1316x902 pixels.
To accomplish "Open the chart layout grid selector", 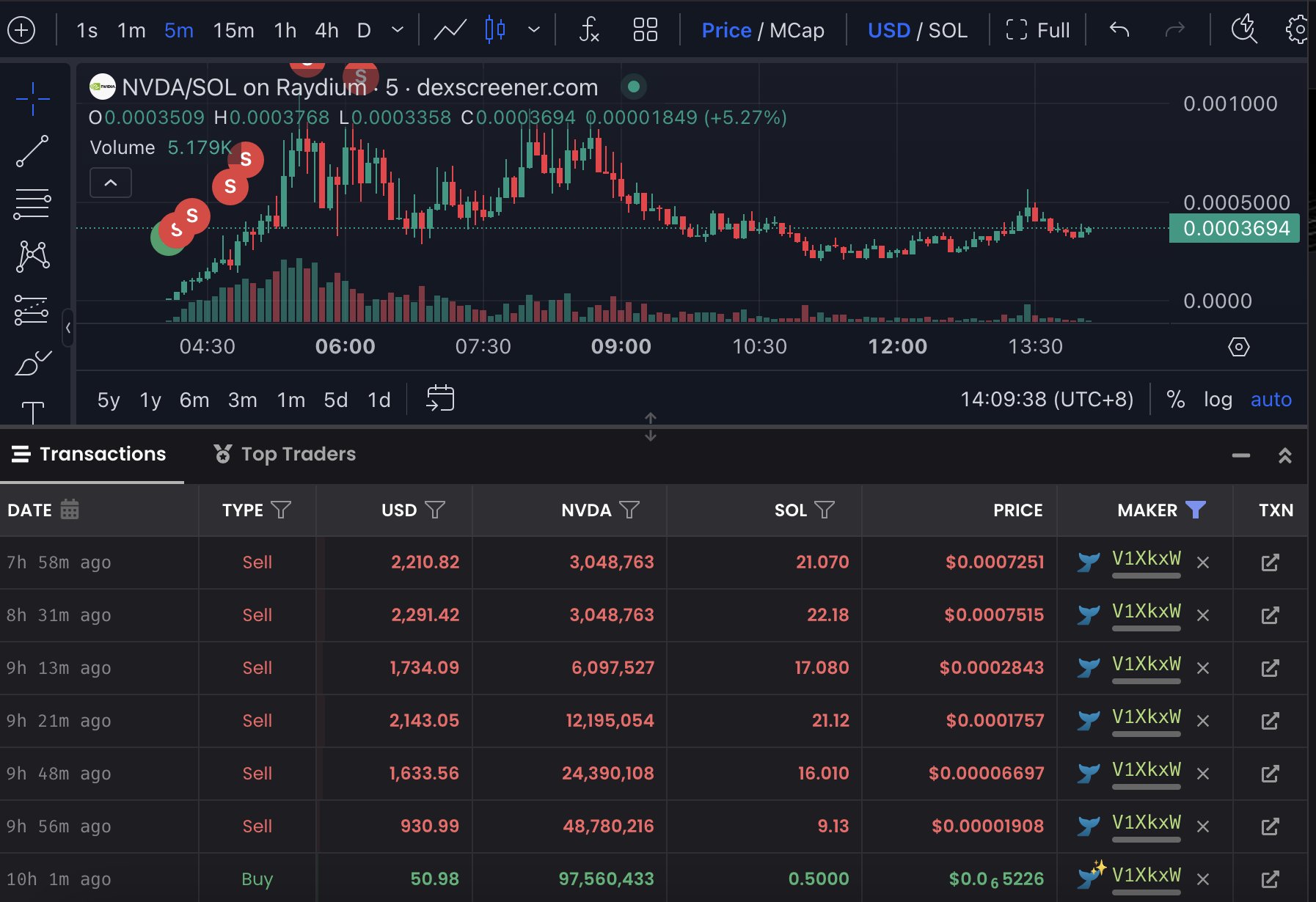I will click(x=645, y=30).
